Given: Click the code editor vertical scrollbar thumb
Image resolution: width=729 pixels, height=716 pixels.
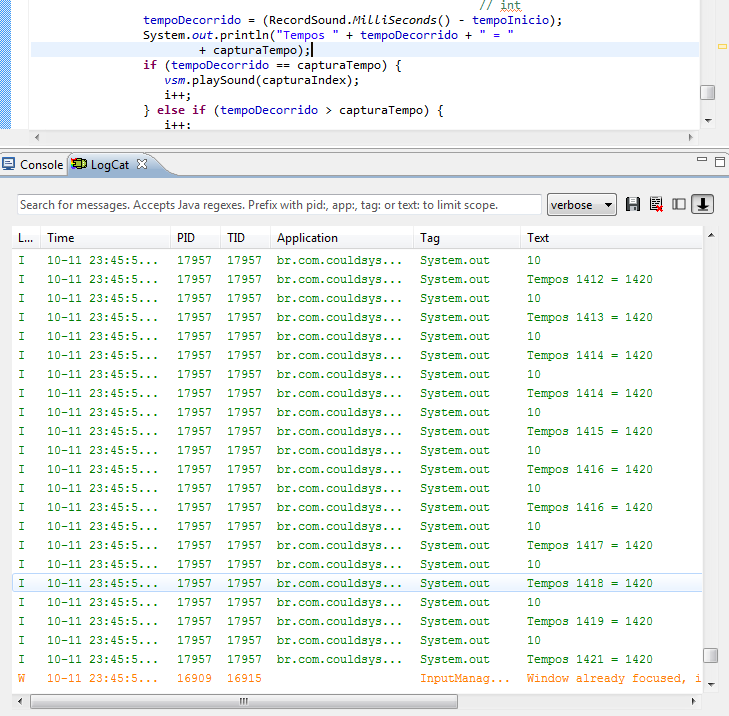Looking at the screenshot, I should (x=707, y=92).
